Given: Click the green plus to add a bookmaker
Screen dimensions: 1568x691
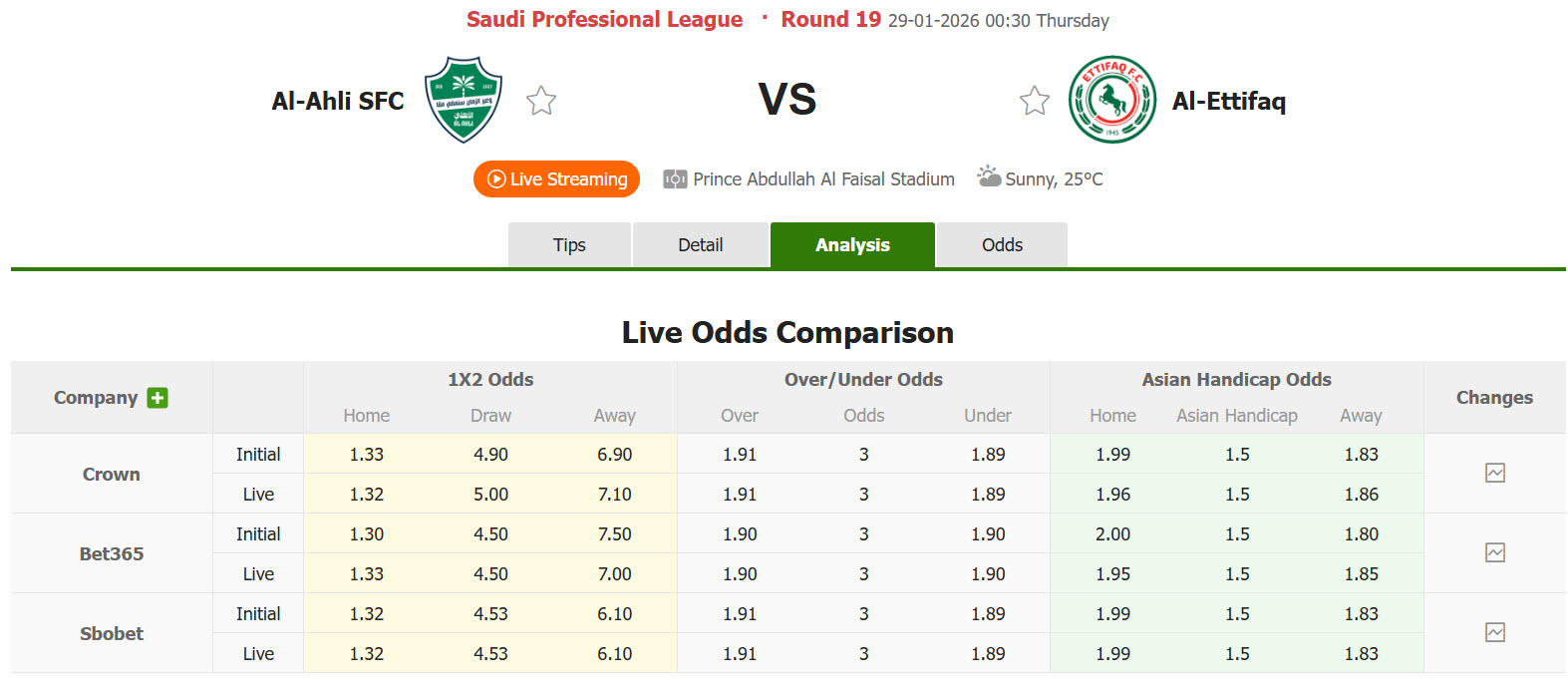Looking at the screenshot, I should (x=157, y=397).
